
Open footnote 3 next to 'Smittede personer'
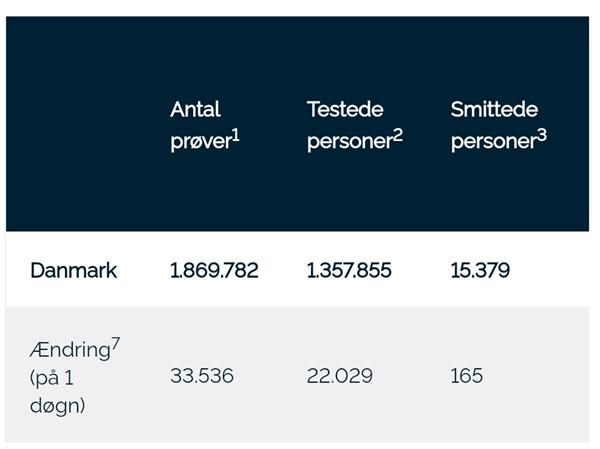tap(542, 135)
